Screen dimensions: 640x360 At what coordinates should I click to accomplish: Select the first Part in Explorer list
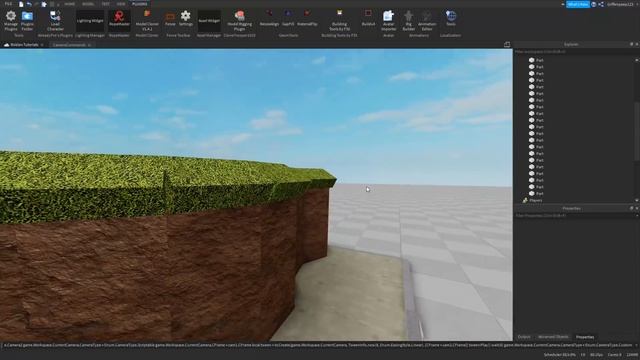point(540,60)
